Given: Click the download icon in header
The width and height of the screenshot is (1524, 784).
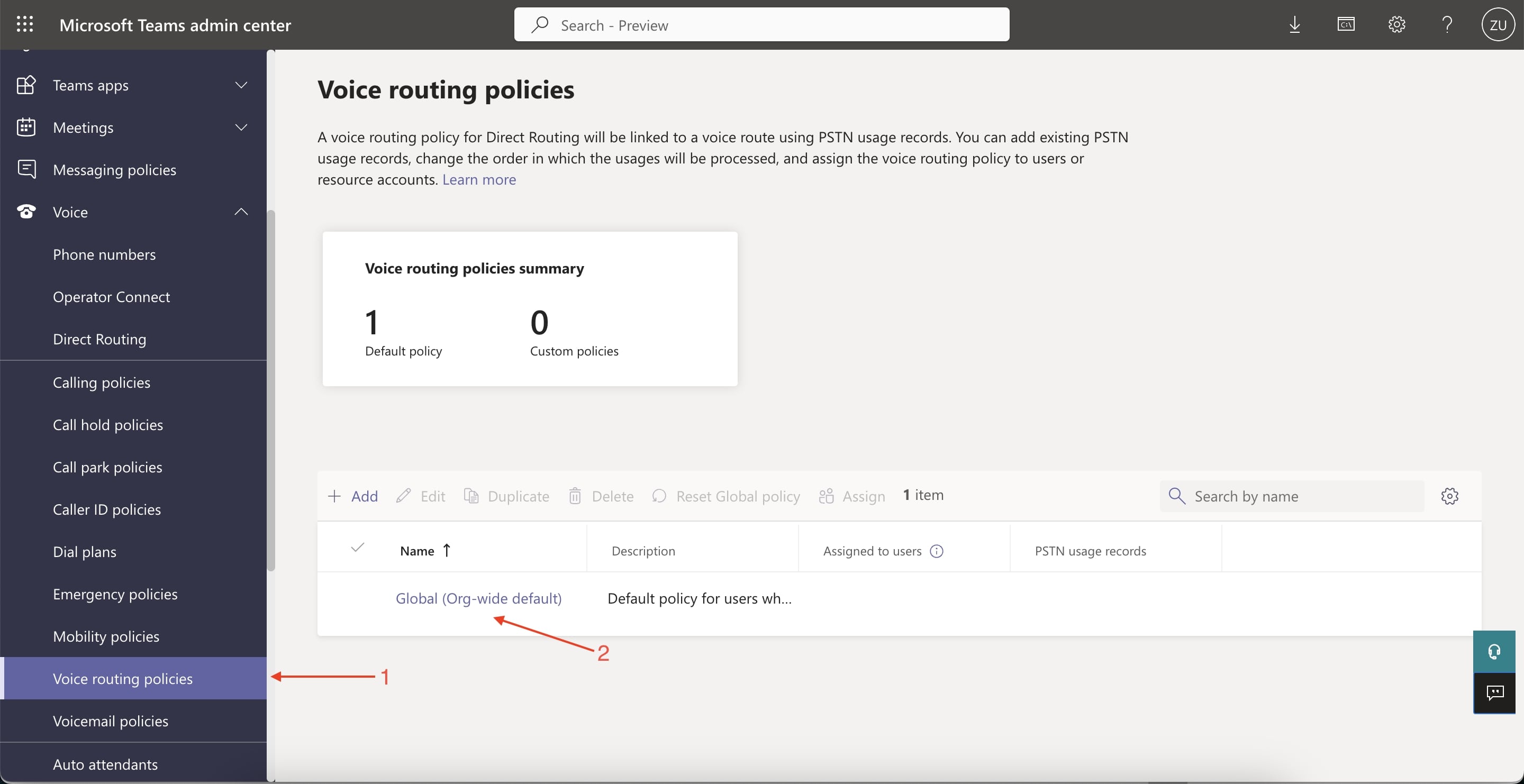Looking at the screenshot, I should (x=1294, y=24).
